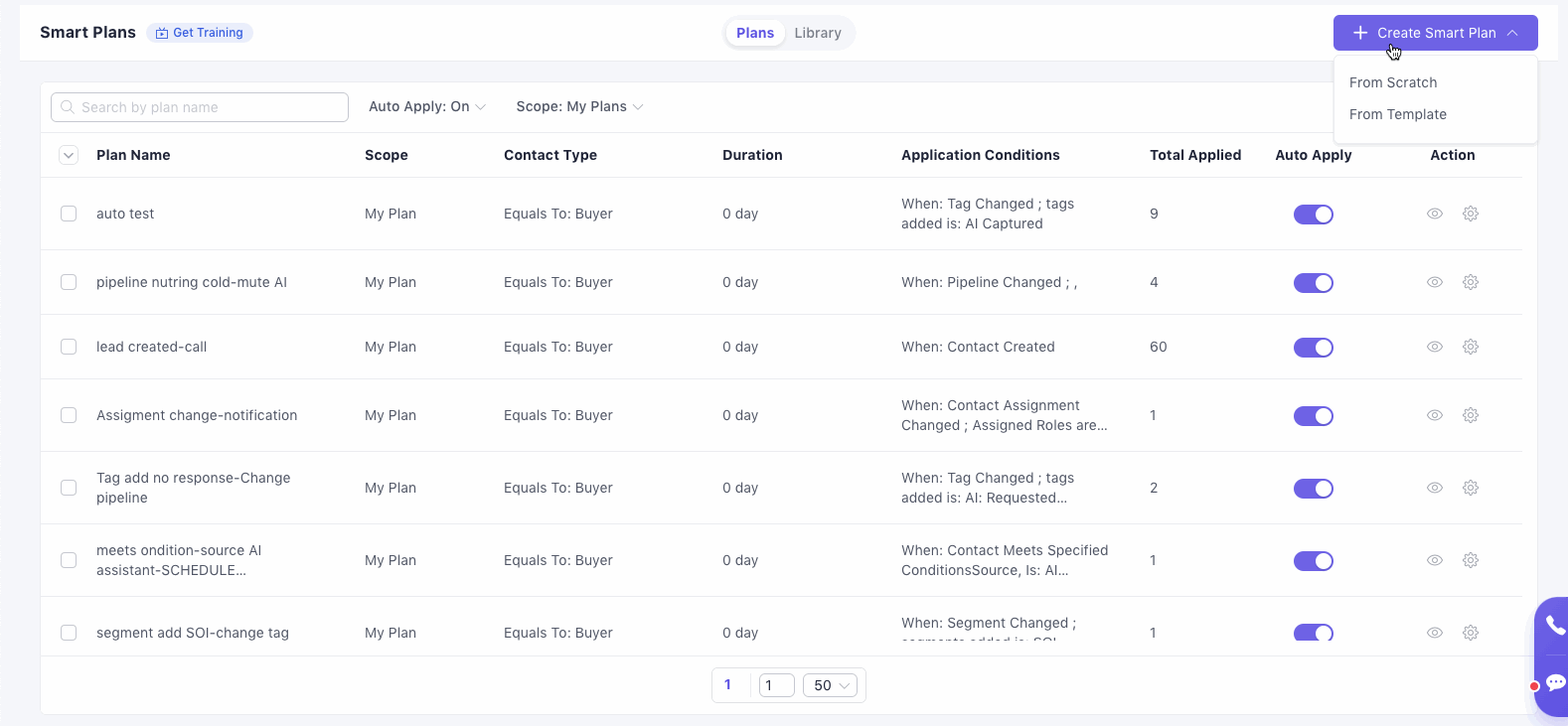Open the chat bubble icon in floating widget
The image size is (1568, 726).
pyautogui.click(x=1555, y=682)
